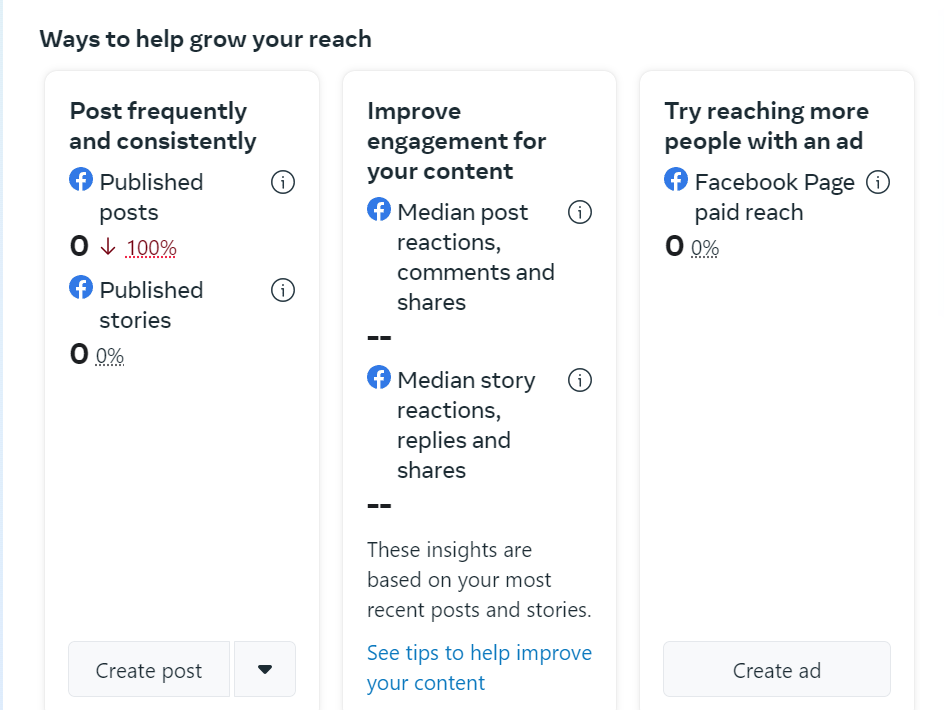
Task: Open info icon for Median post reactions
Action: [x=580, y=213]
